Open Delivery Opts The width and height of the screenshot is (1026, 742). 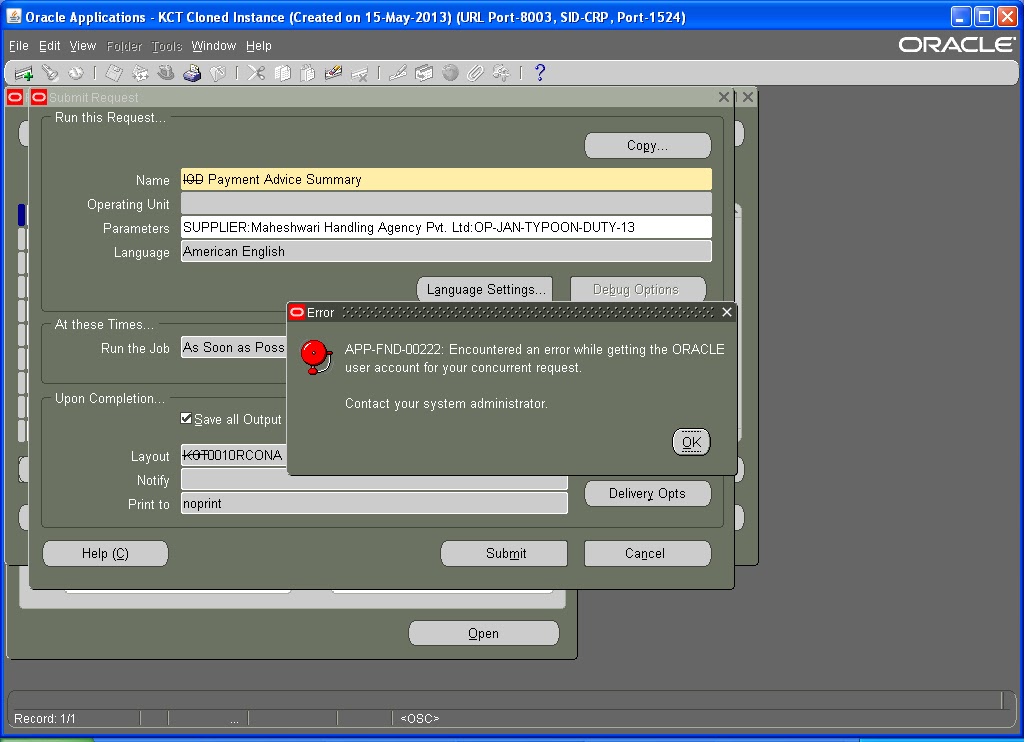[x=647, y=493]
